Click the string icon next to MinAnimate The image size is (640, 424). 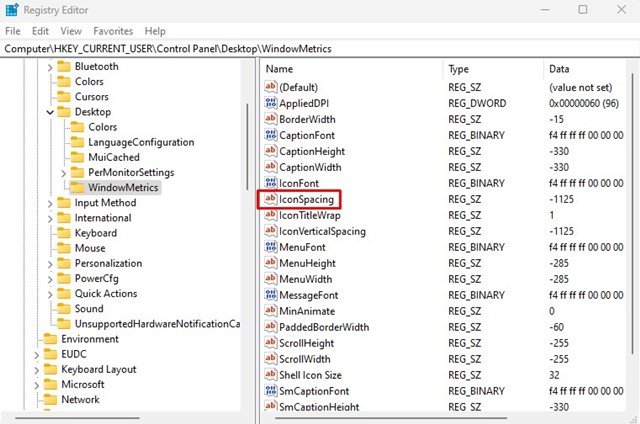click(271, 311)
